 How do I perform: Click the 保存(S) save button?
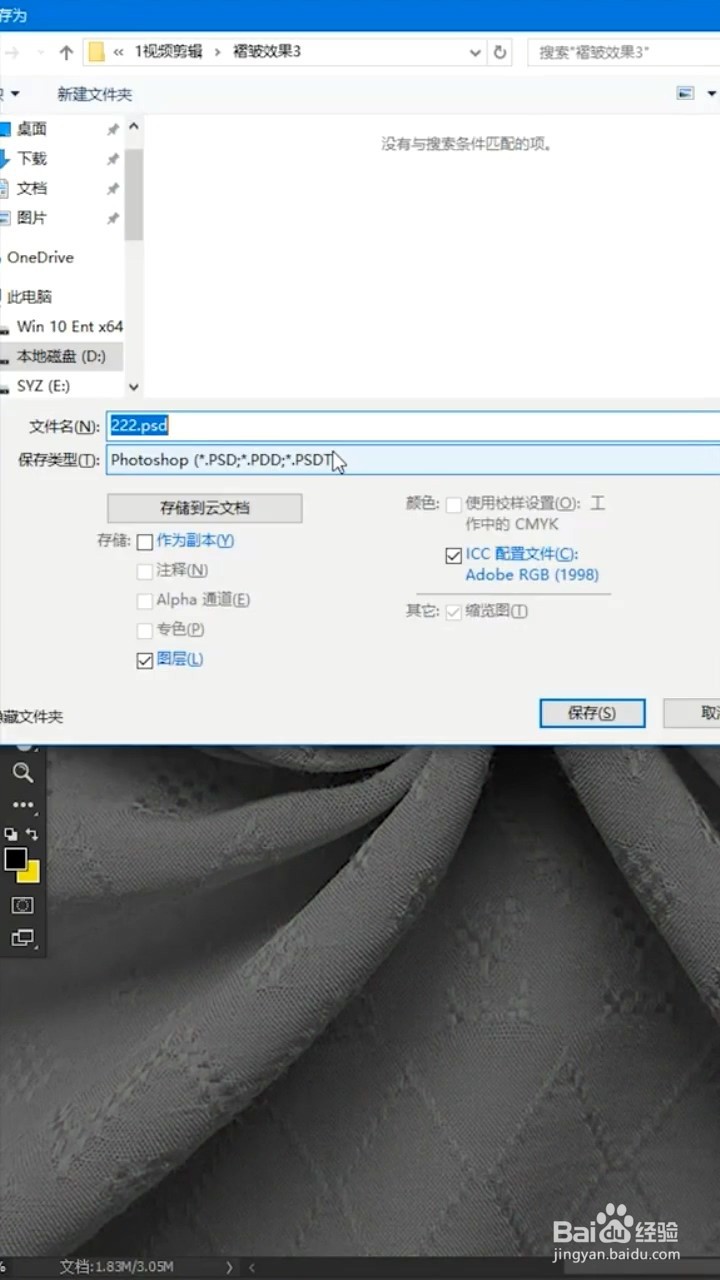tap(592, 713)
